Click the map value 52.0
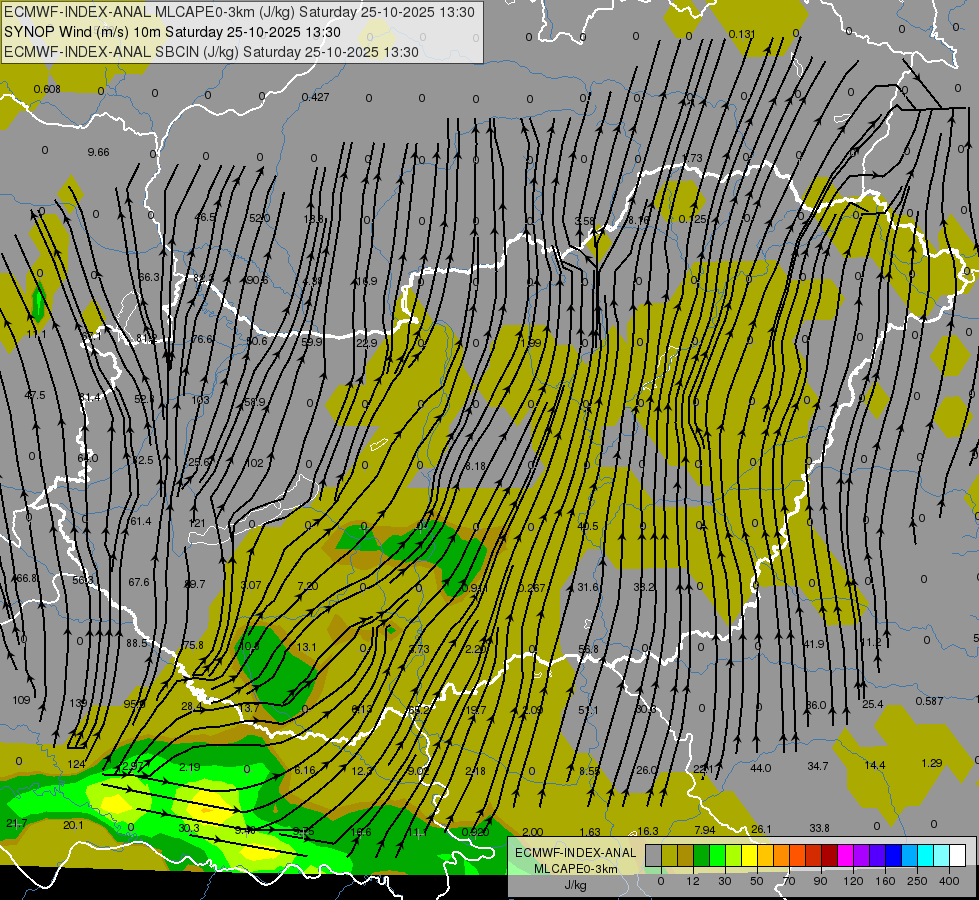This screenshot has width=979, height=900. [x=260, y=218]
